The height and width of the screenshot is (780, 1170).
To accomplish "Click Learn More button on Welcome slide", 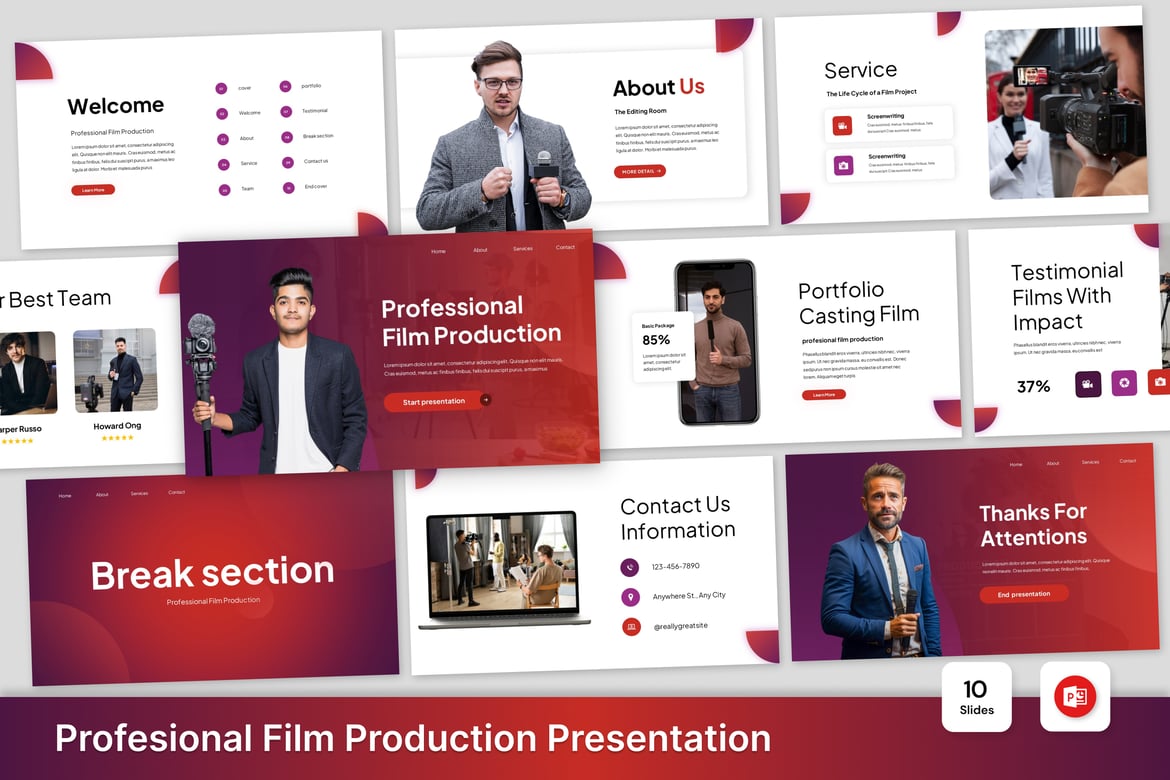I will pyautogui.click(x=93, y=190).
